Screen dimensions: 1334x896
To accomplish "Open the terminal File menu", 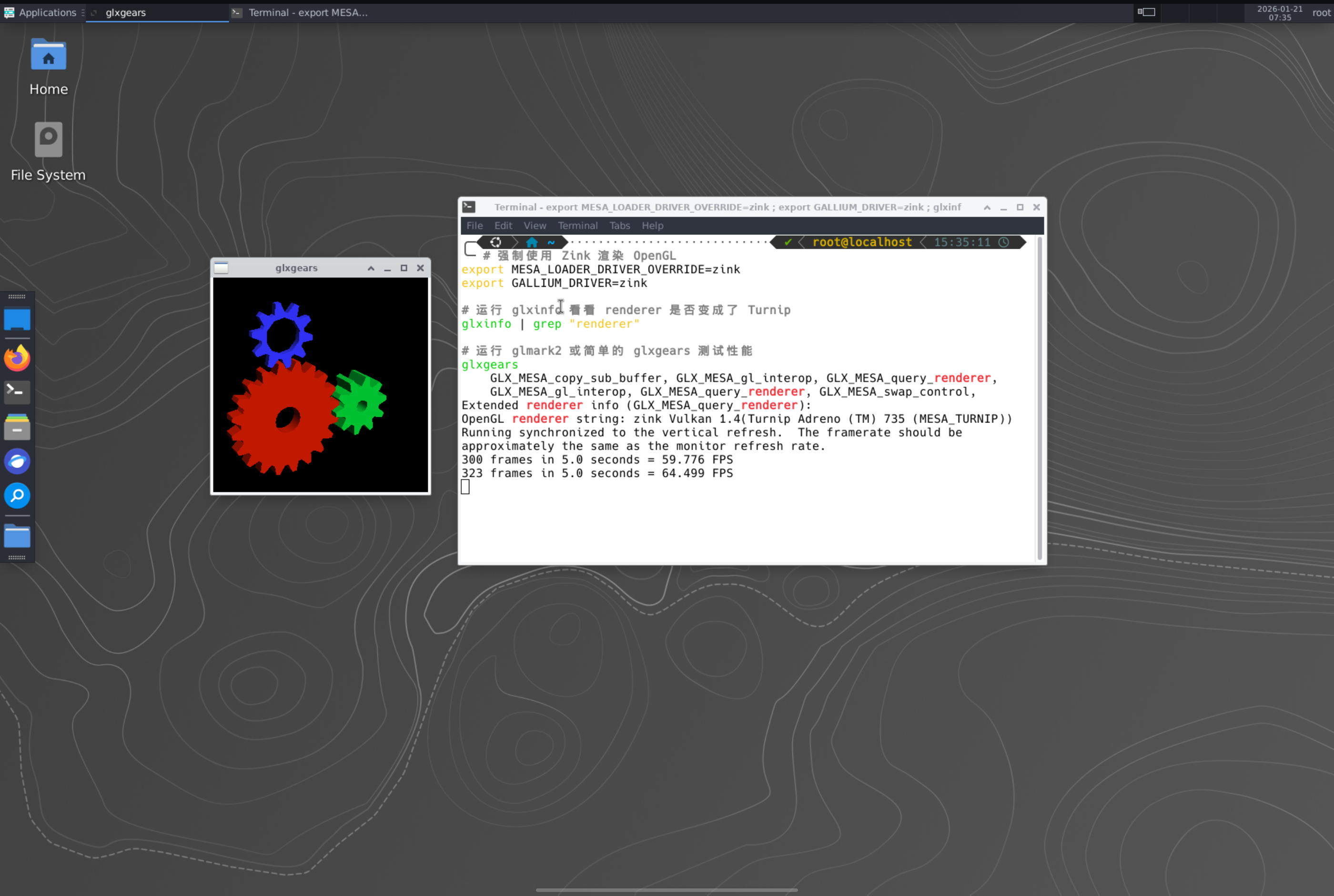I will (474, 226).
